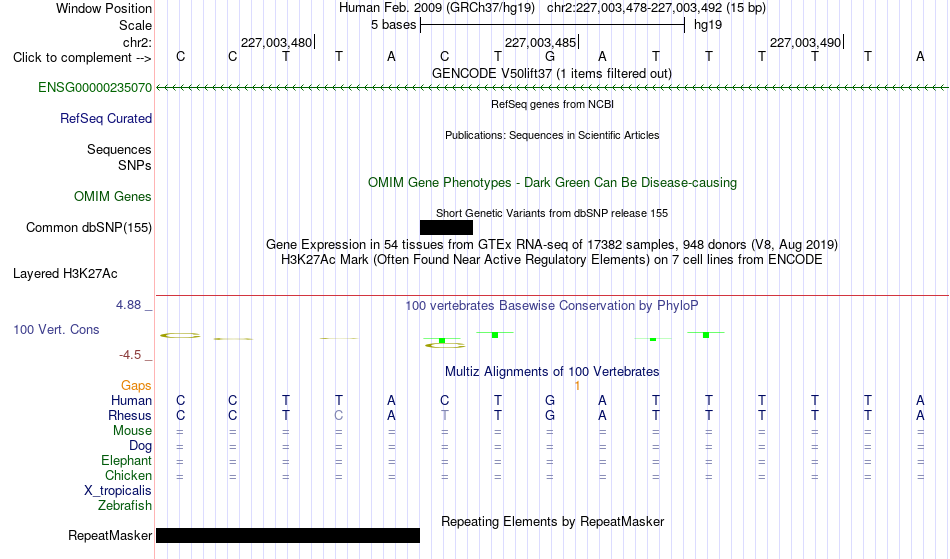This screenshot has height=559, width=950.
Task: Click 'RefSeq genes from NCBI' title
Action: pos(552,104)
